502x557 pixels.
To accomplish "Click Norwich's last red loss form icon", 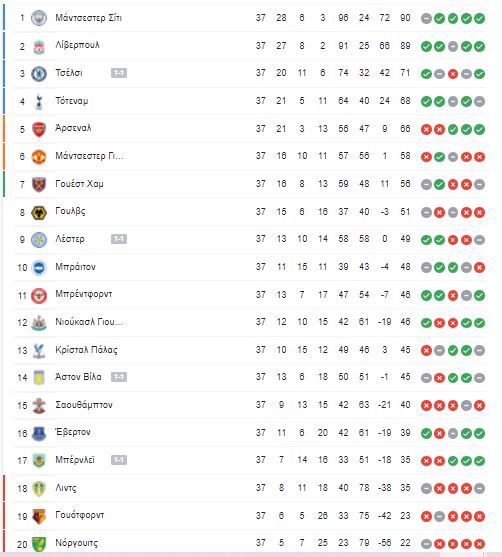I will click(x=479, y=544).
